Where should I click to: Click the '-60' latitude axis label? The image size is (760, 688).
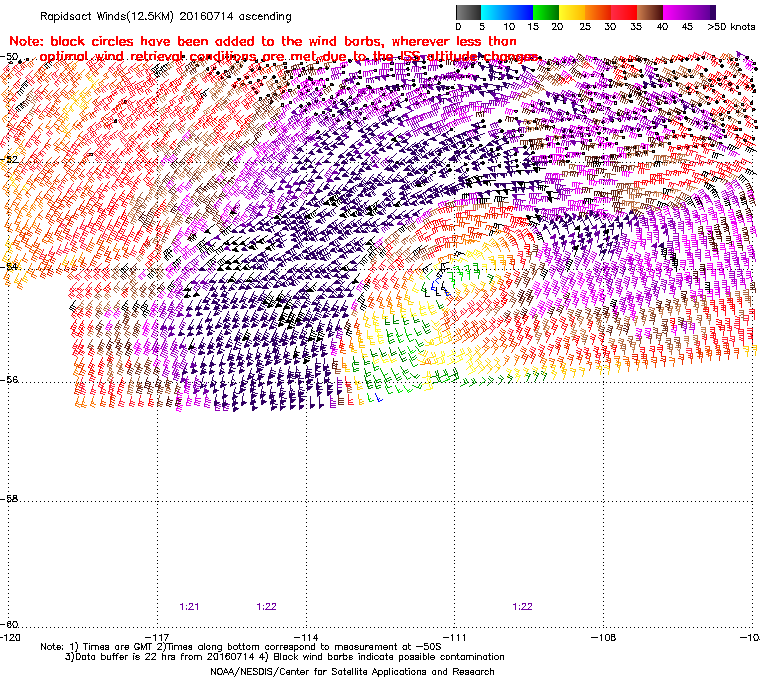(9, 624)
